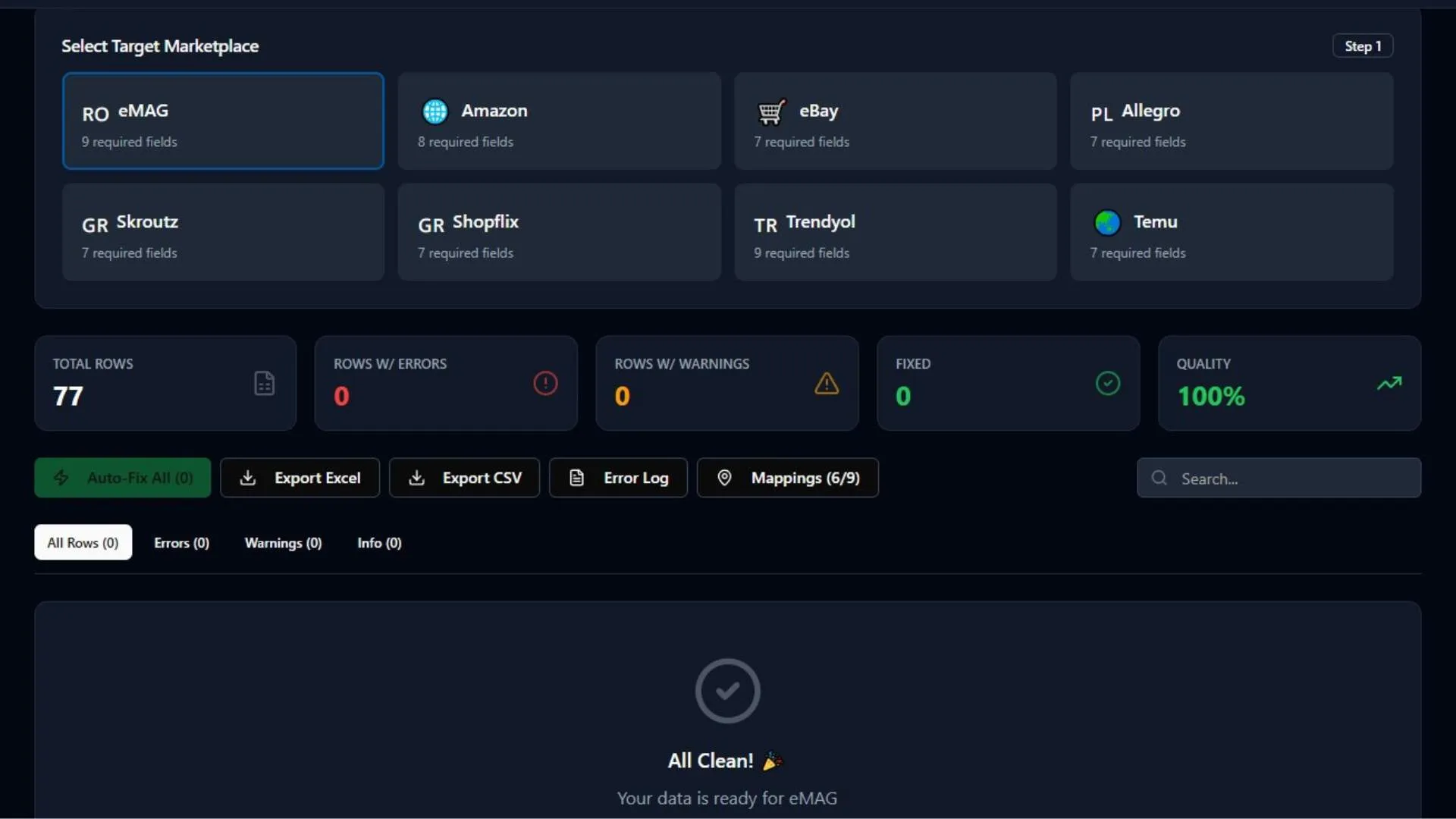Screen dimensions: 1456x819
Task: Export data via Export CSV button
Action: 464,478
